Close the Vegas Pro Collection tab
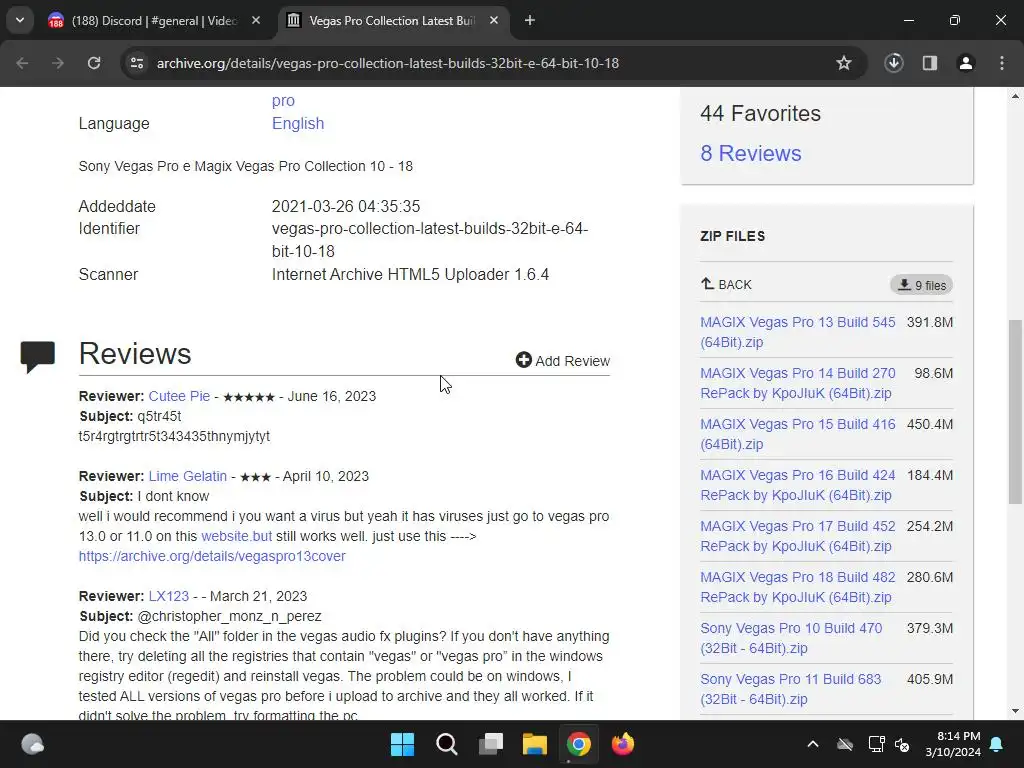 pos(494,21)
